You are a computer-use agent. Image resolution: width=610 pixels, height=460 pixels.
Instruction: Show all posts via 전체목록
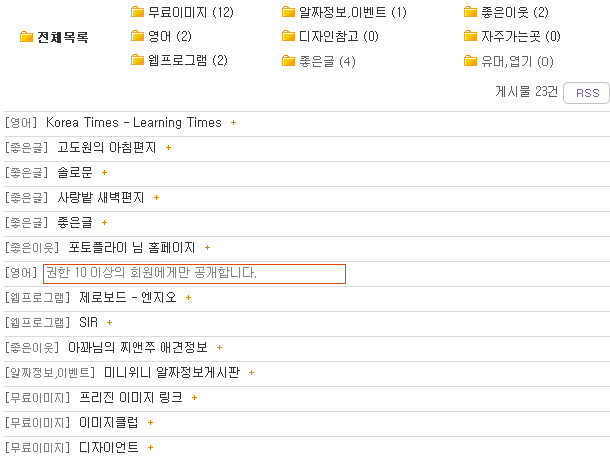[x=62, y=37]
